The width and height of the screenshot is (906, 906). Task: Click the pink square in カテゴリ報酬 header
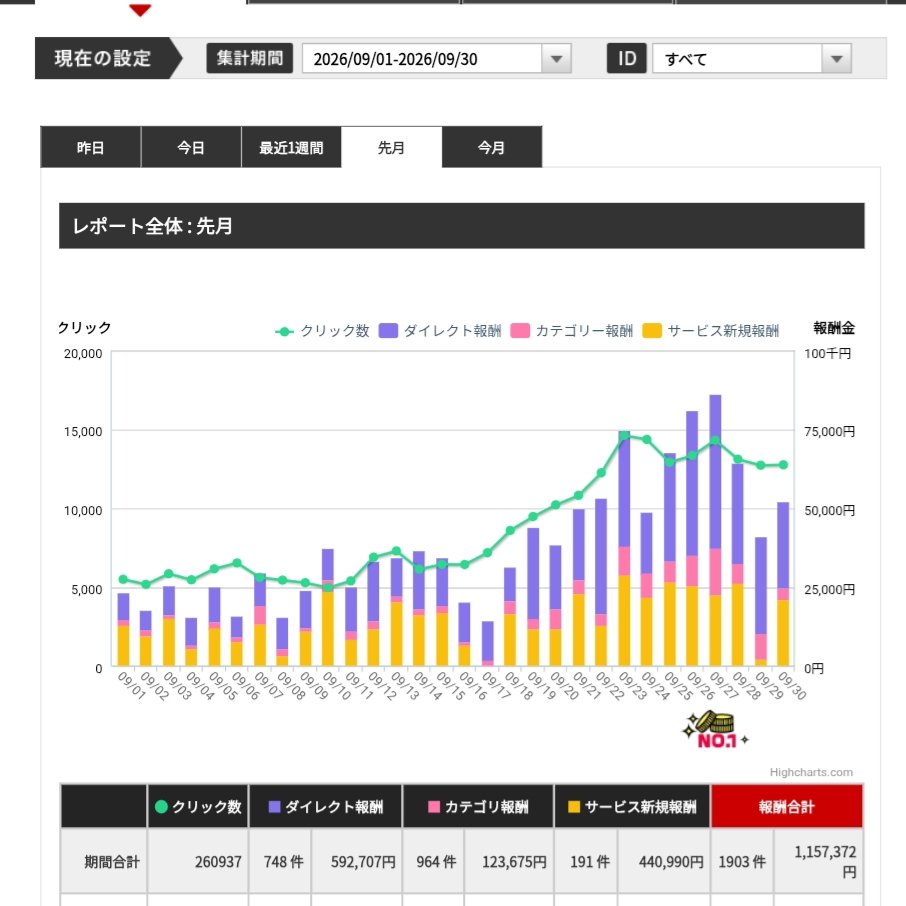click(x=433, y=807)
